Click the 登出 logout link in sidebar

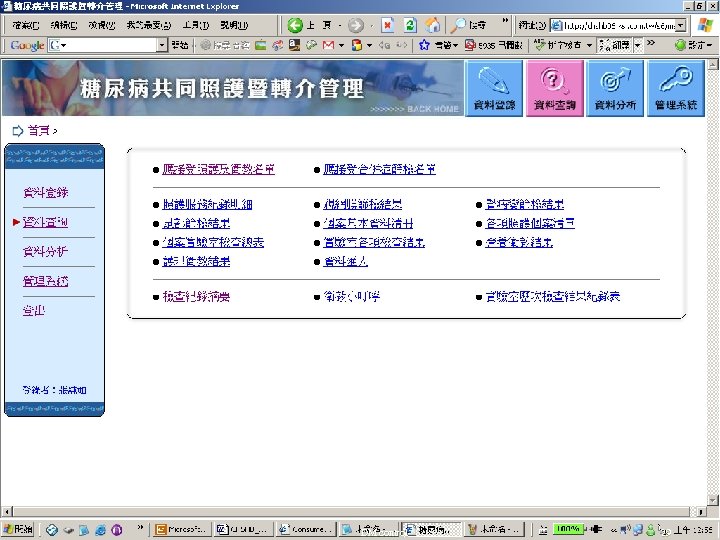(34, 311)
